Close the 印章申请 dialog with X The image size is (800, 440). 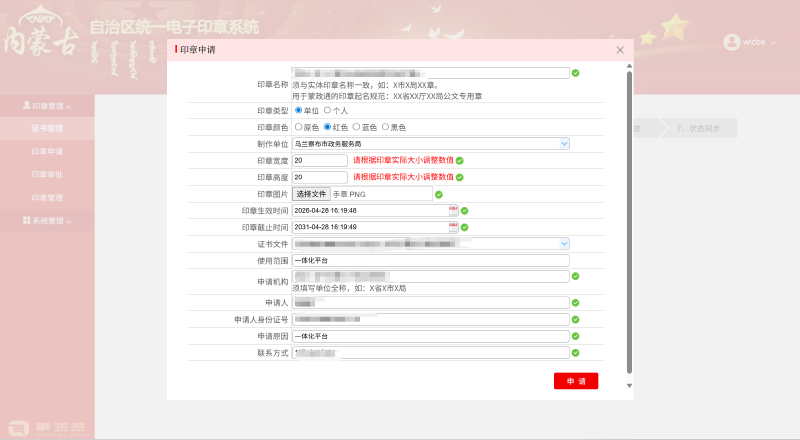pyautogui.click(x=620, y=49)
